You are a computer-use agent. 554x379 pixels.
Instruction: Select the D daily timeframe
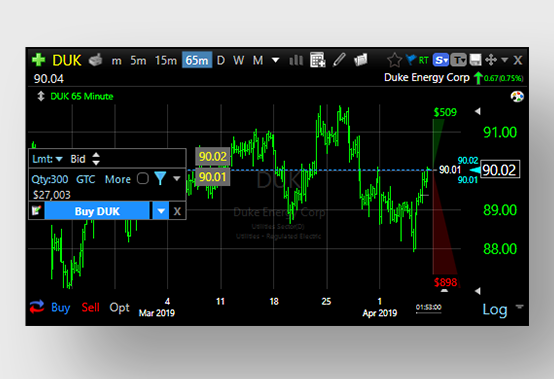click(x=221, y=60)
